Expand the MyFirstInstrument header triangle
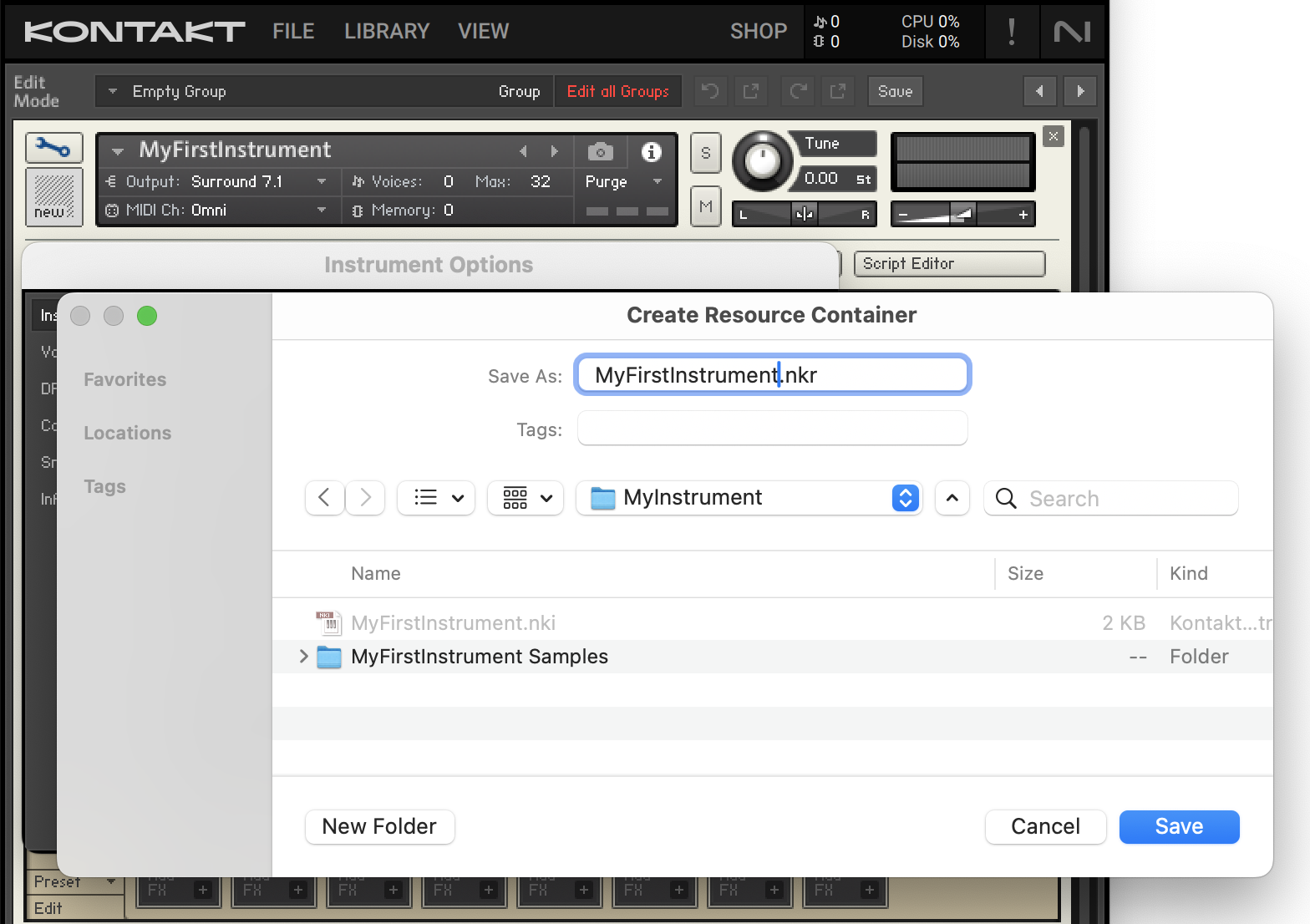Viewport: 1310px width, 924px height. 118,151
